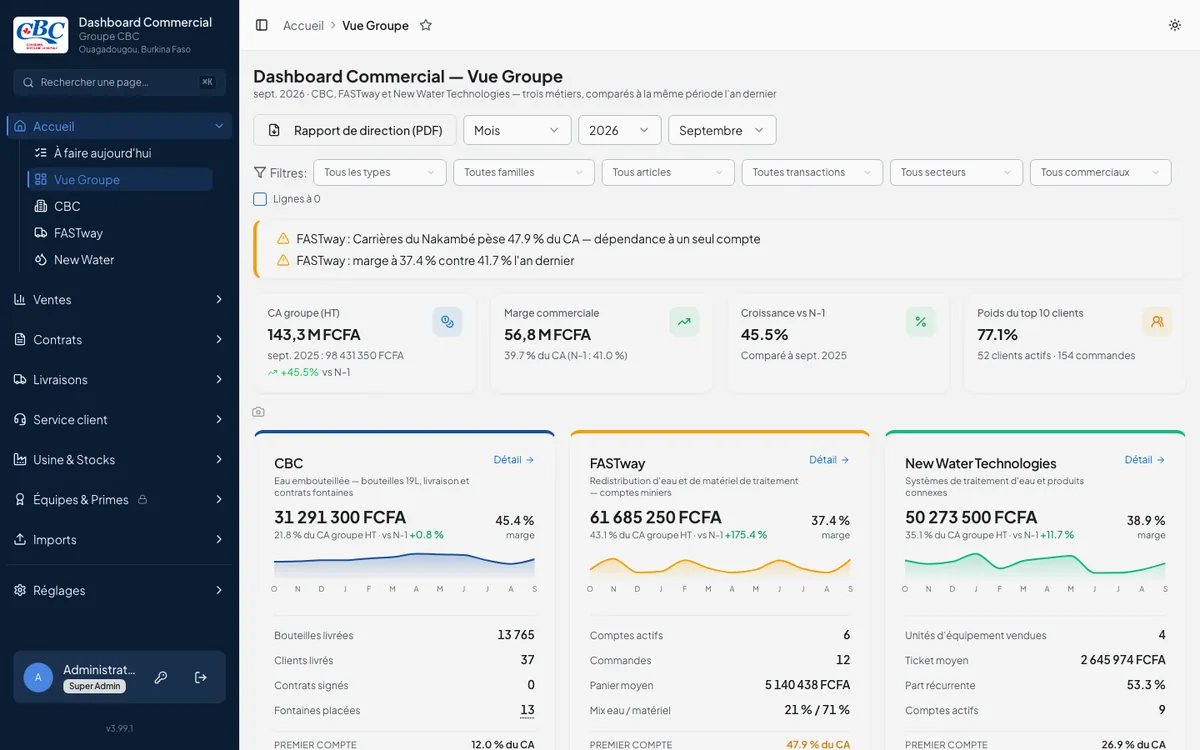Open Tous les types filter

tap(380, 172)
